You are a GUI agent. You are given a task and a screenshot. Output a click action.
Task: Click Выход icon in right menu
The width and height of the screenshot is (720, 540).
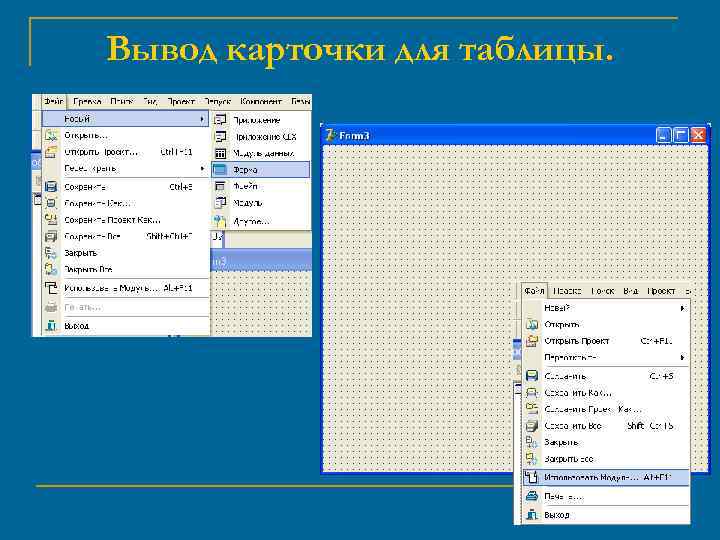point(532,515)
